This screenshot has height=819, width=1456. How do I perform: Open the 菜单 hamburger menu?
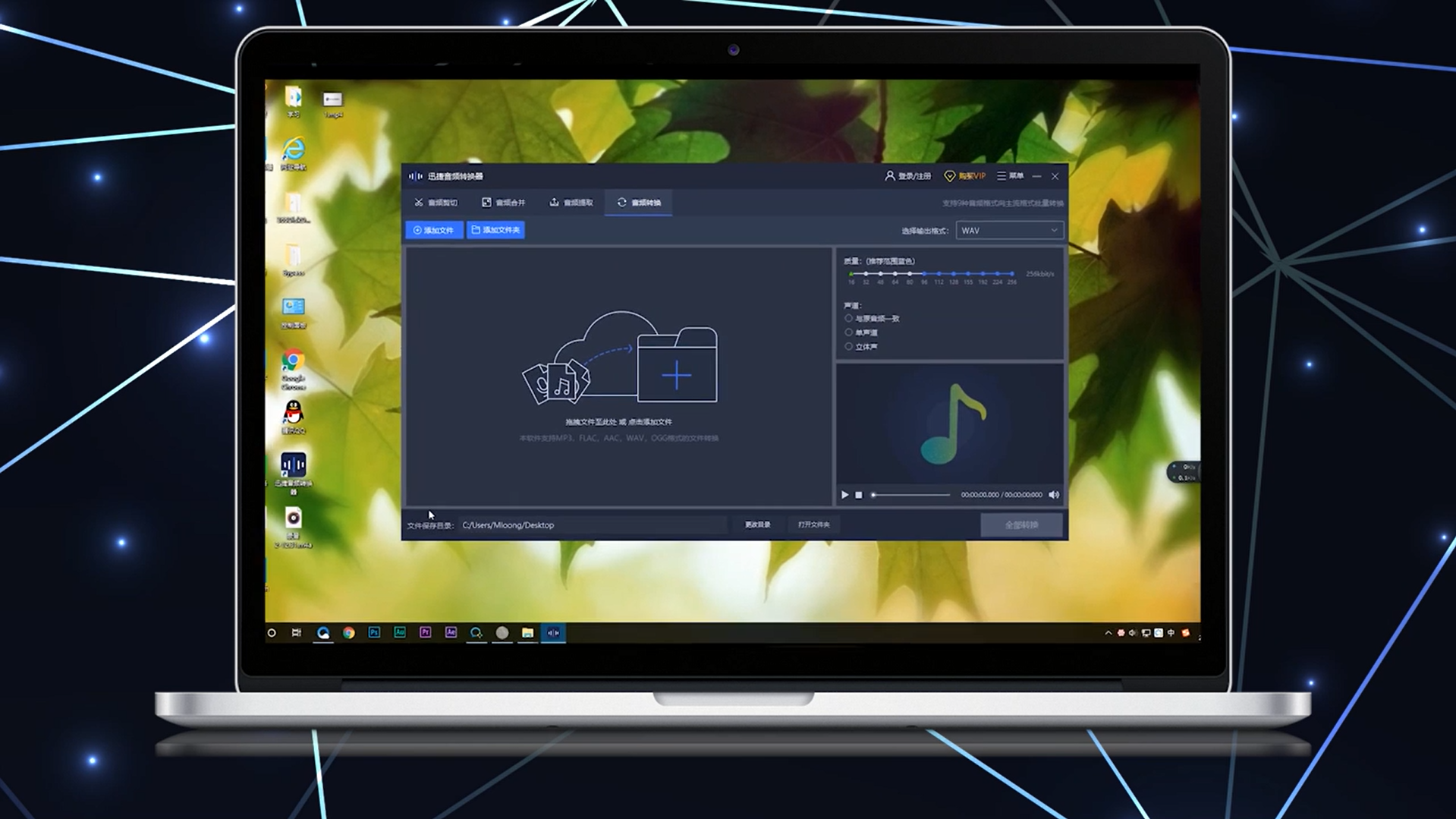[1011, 176]
